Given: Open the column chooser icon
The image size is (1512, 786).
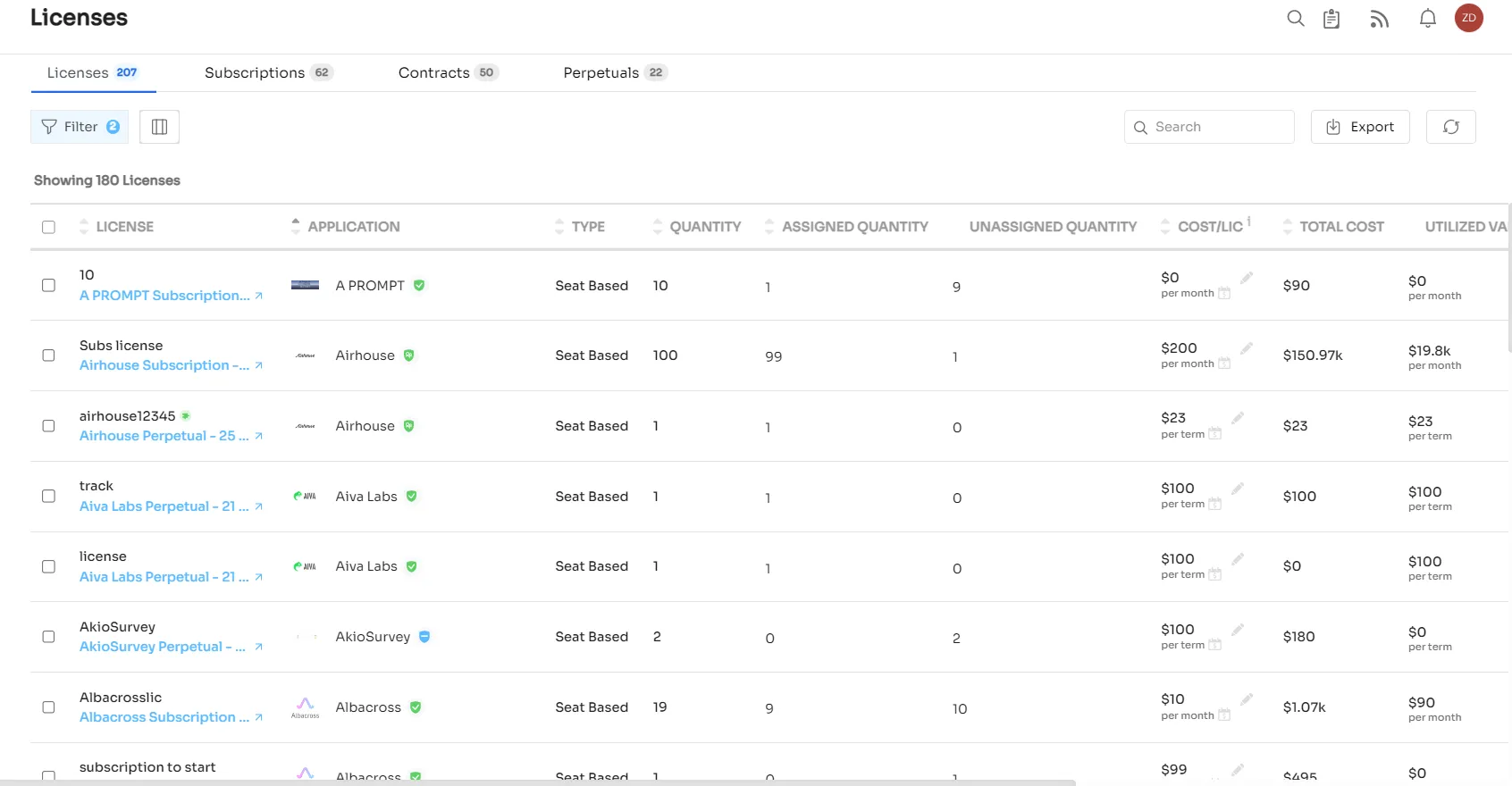Looking at the screenshot, I should click(x=159, y=127).
